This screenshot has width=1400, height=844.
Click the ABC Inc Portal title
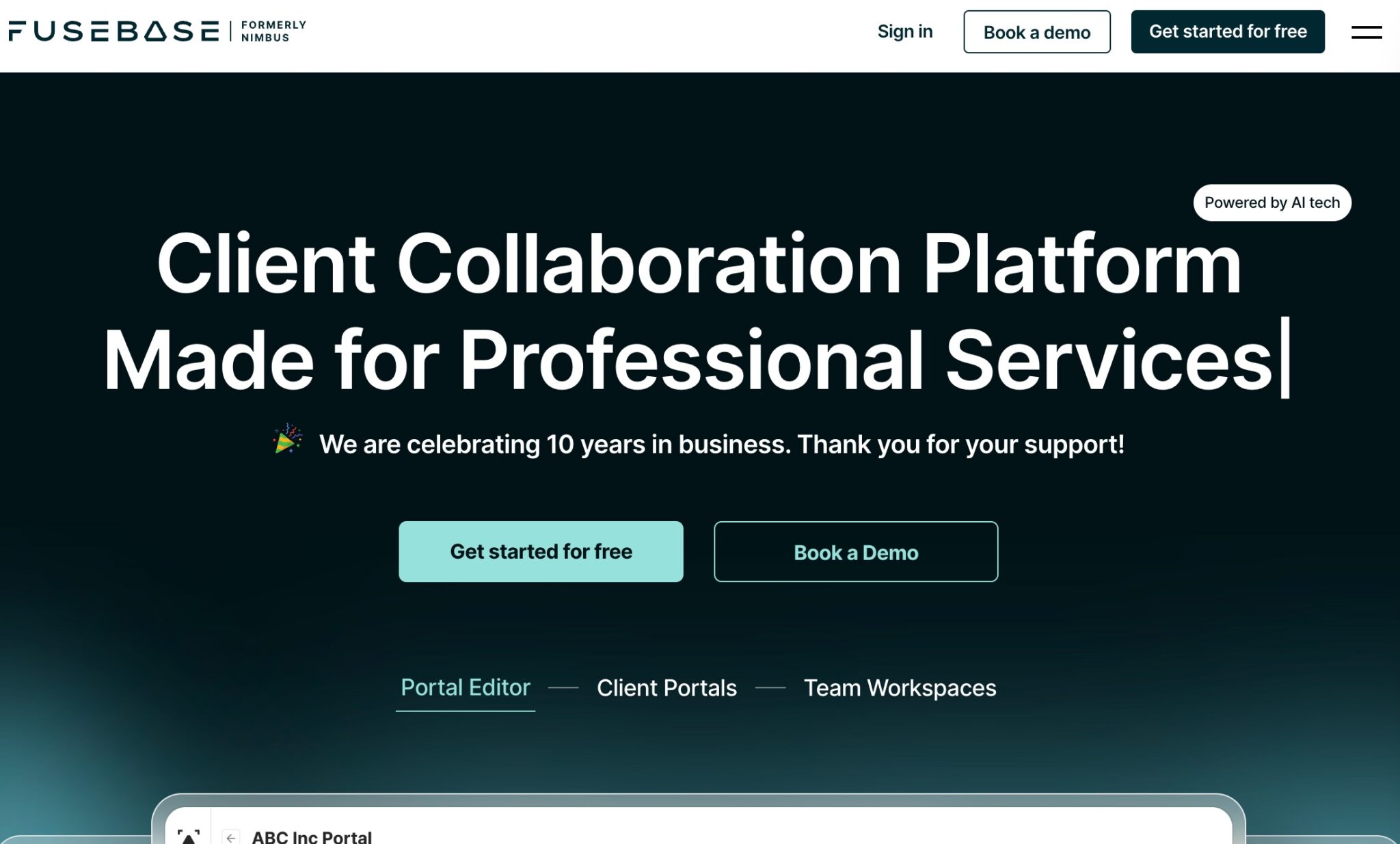pos(312,836)
